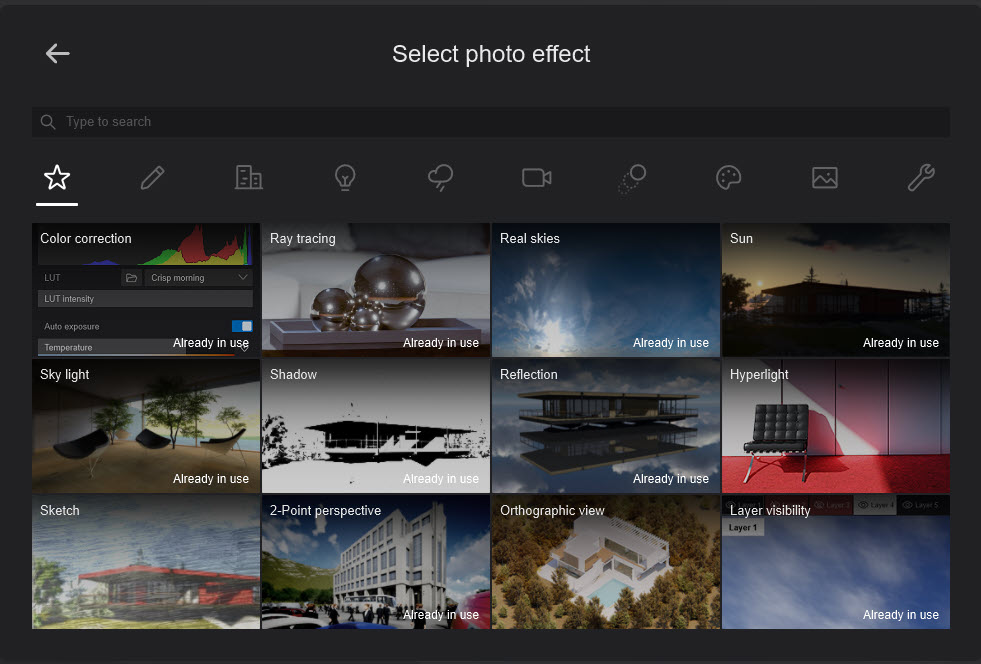Toggle Auto exposure switch in Color correction preview
Screen dimensions: 981x664
click(242, 326)
